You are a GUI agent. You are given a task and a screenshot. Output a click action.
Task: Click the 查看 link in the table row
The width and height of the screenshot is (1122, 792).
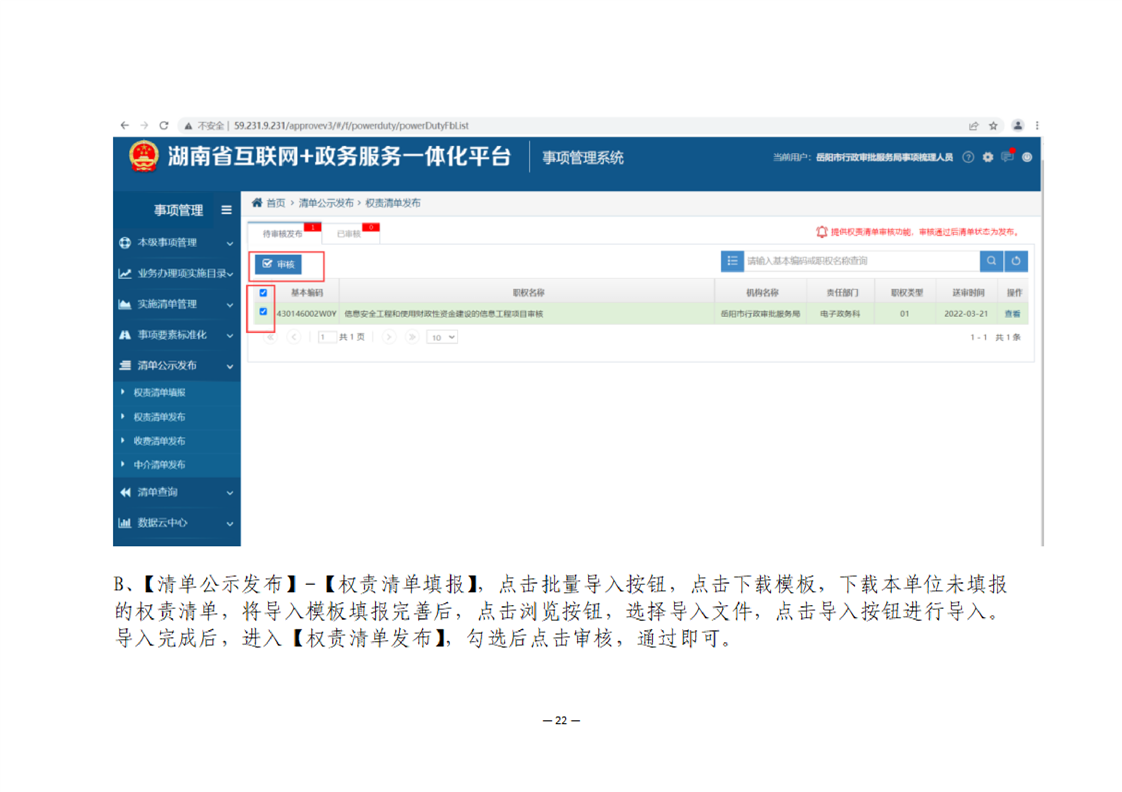(1013, 314)
